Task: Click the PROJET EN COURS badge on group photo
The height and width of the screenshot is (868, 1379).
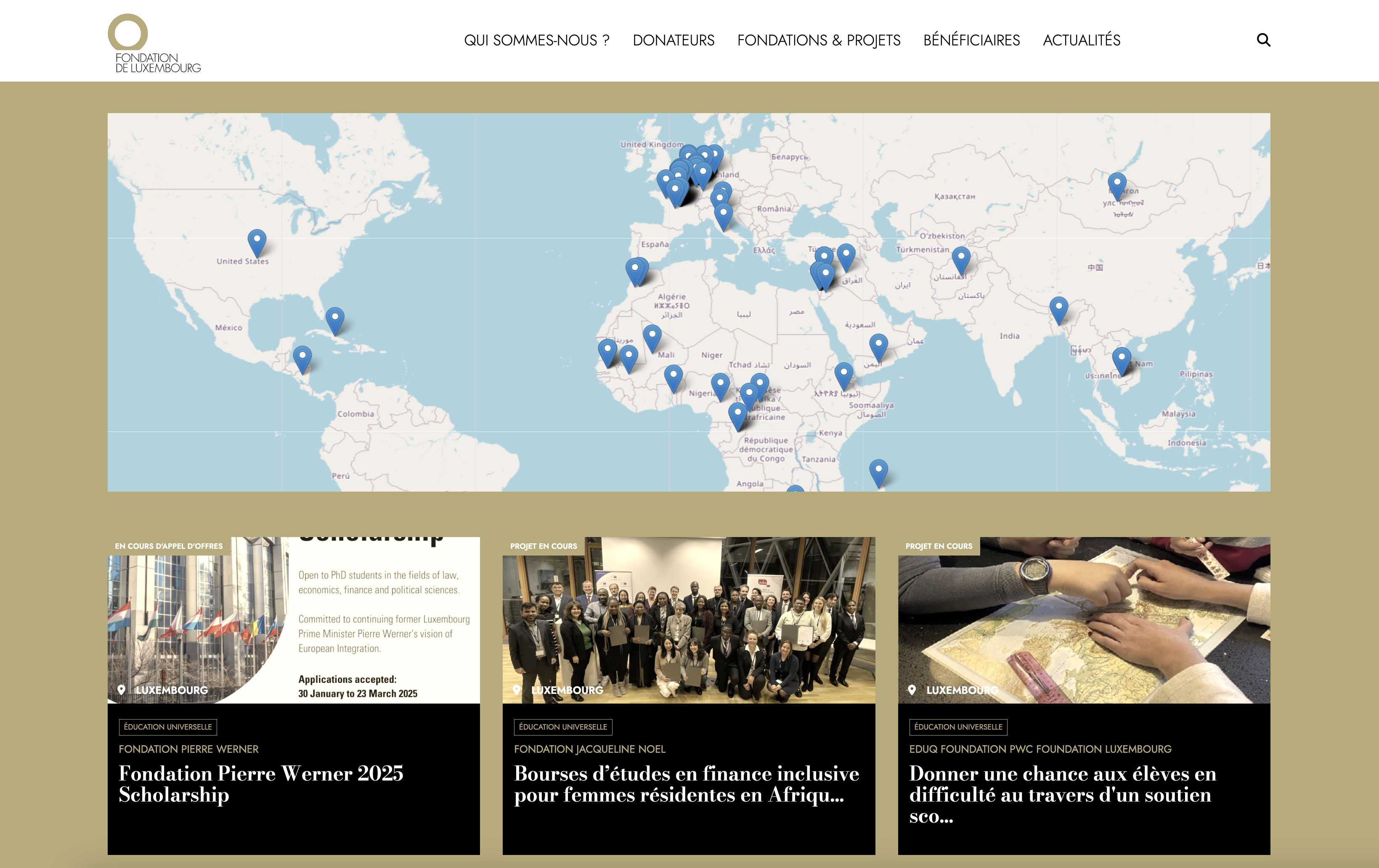Action: [544, 545]
